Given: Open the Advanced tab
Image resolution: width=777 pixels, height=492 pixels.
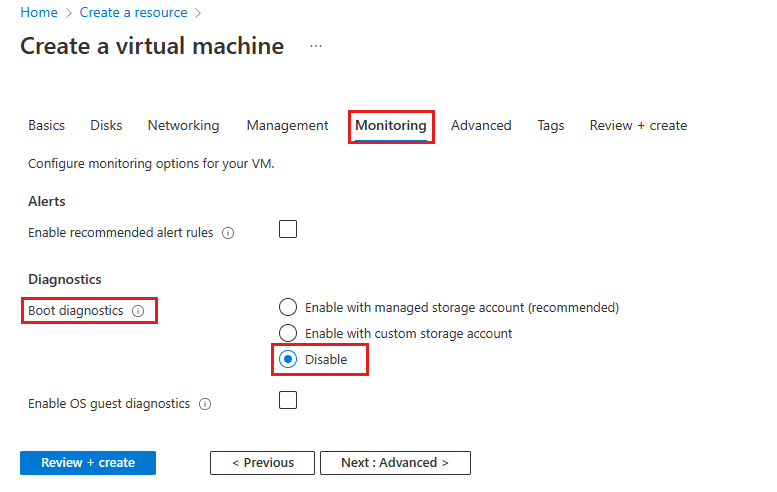Looking at the screenshot, I should click(x=481, y=126).
